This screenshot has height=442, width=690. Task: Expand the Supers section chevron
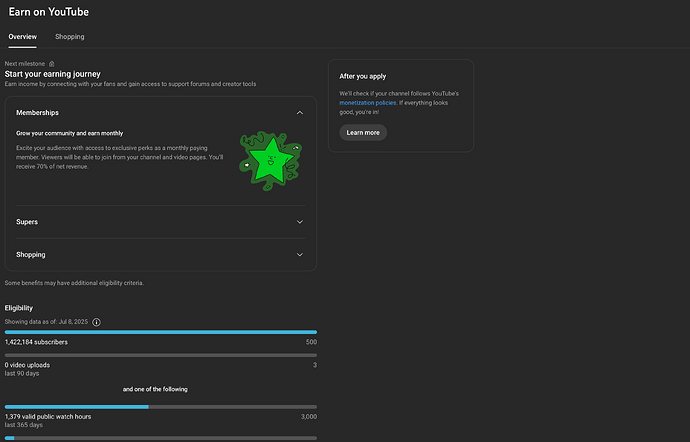point(300,222)
